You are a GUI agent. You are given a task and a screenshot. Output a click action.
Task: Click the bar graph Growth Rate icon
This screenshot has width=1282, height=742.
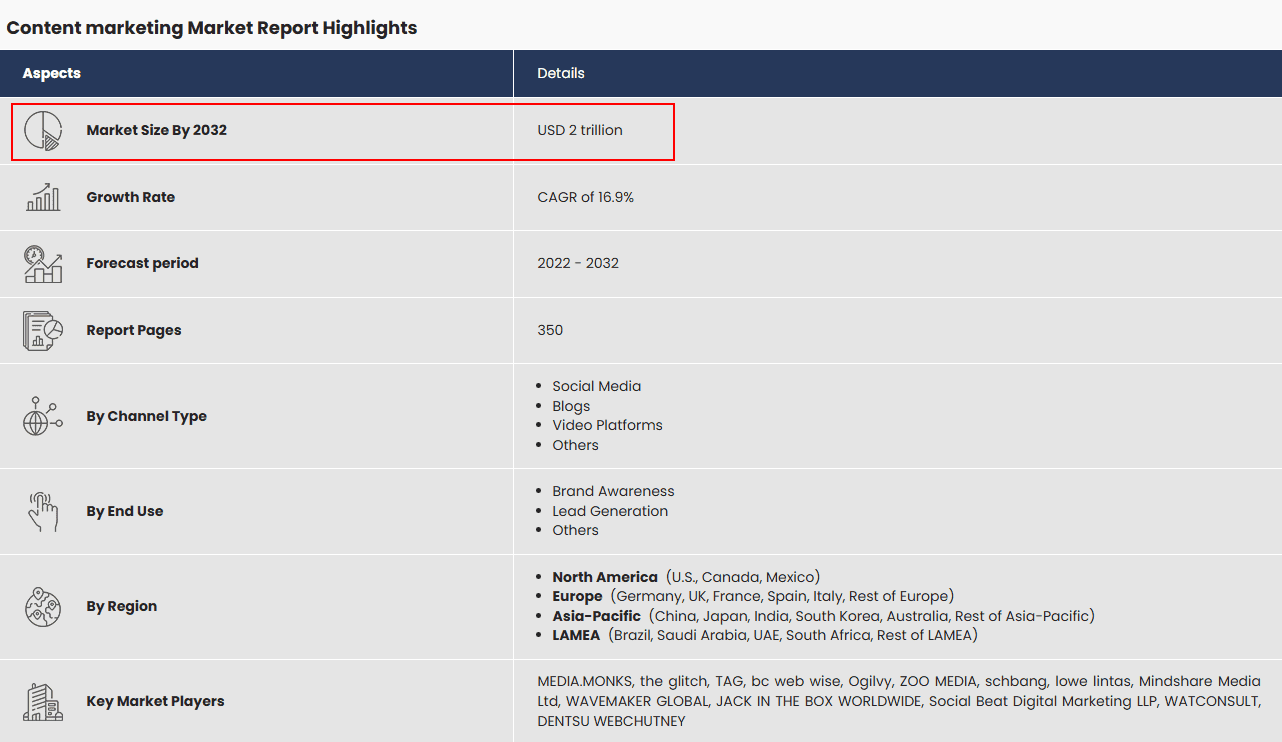tap(43, 197)
